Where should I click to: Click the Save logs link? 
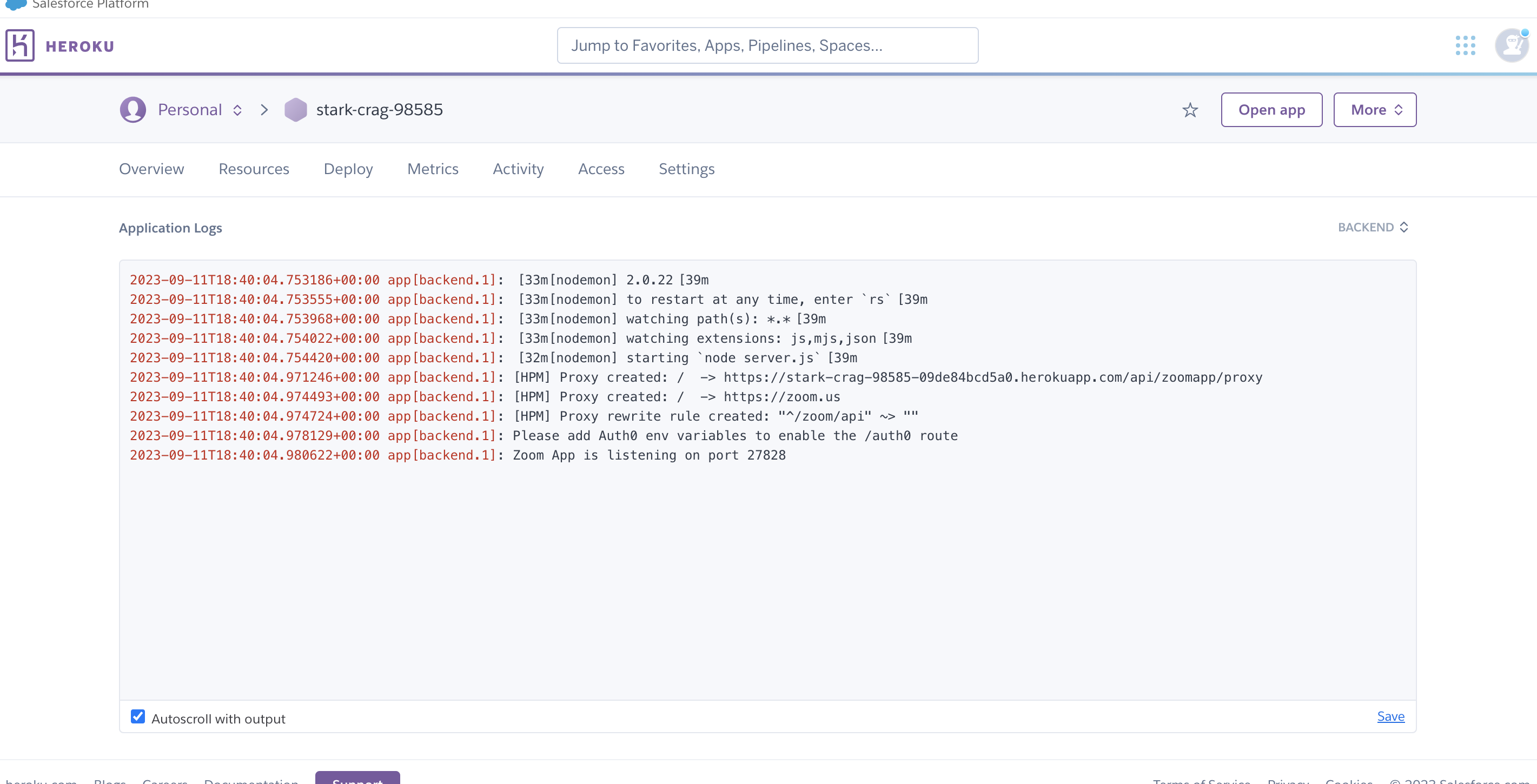(1390, 716)
